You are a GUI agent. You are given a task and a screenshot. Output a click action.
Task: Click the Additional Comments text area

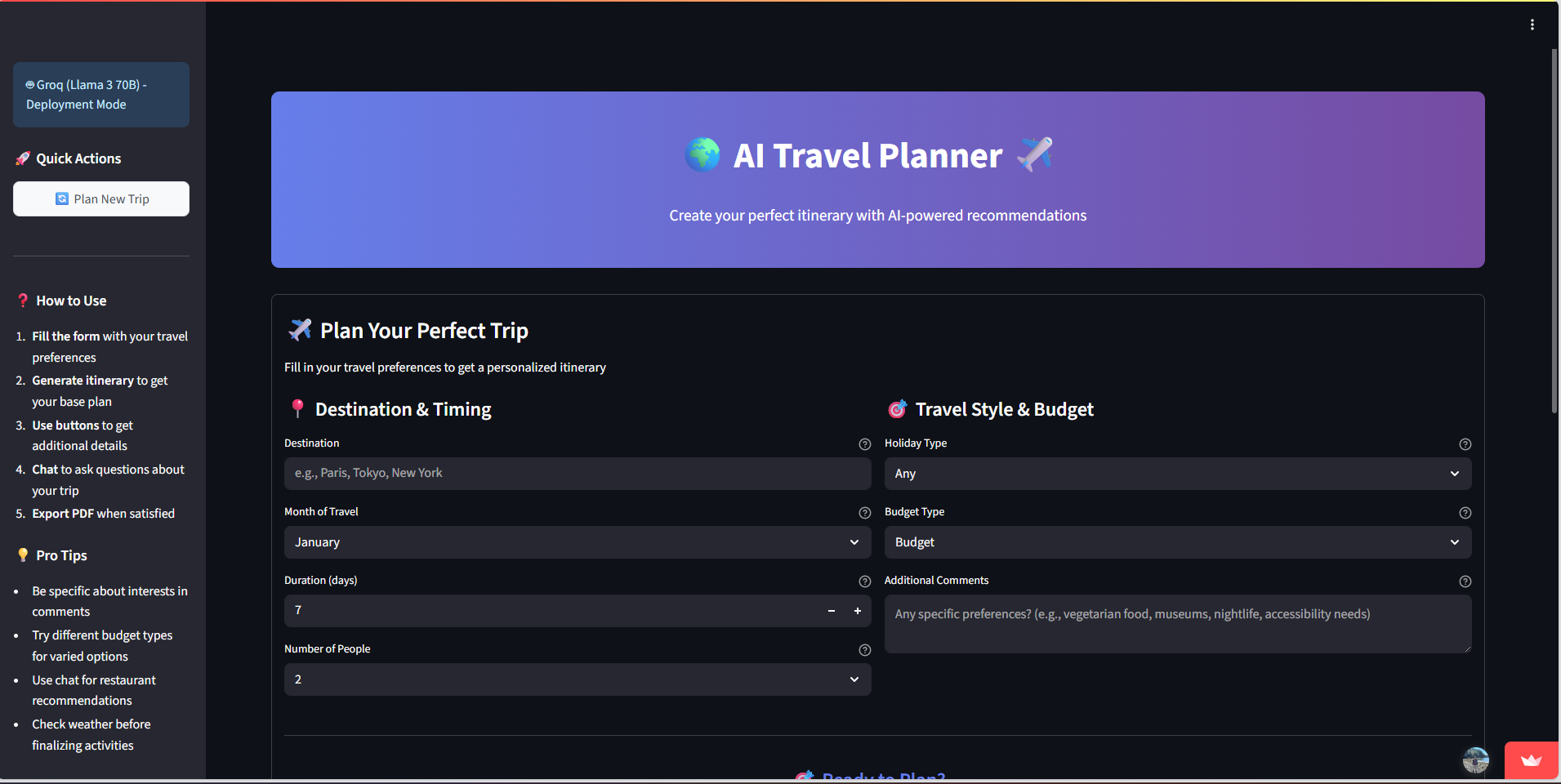coord(1178,624)
